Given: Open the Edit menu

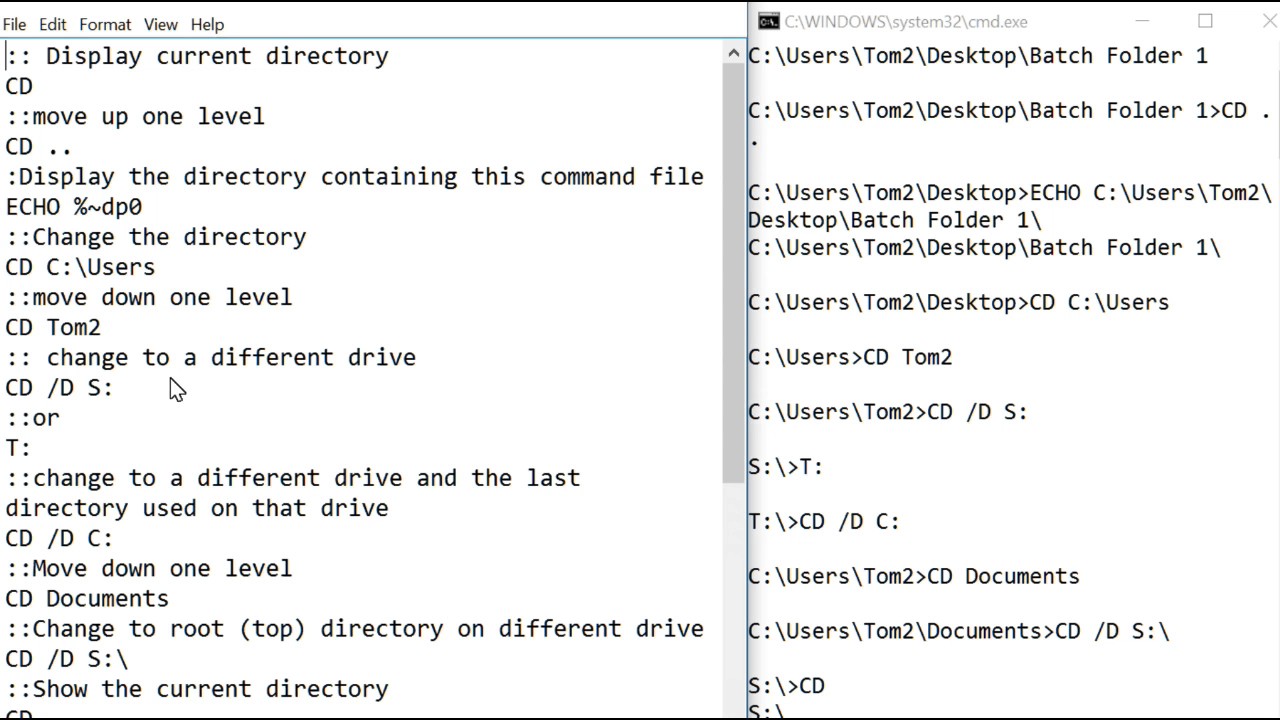Looking at the screenshot, I should pyautogui.click(x=52, y=24).
